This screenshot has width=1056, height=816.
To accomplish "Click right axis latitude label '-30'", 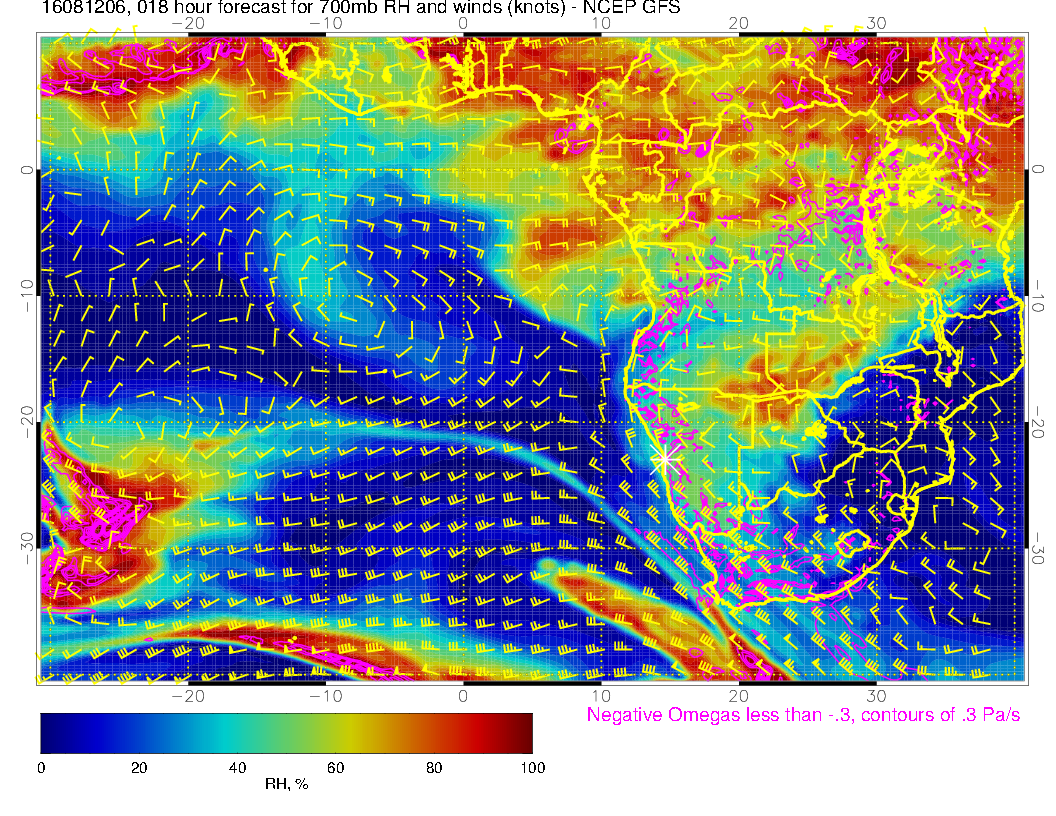I will pos(1038,548).
